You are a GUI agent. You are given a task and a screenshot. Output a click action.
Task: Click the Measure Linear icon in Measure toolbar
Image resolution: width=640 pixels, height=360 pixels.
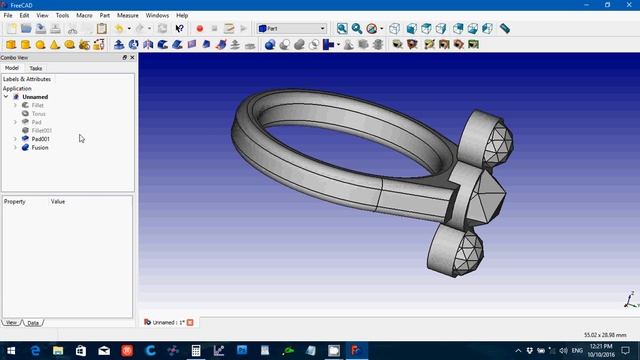point(397,44)
